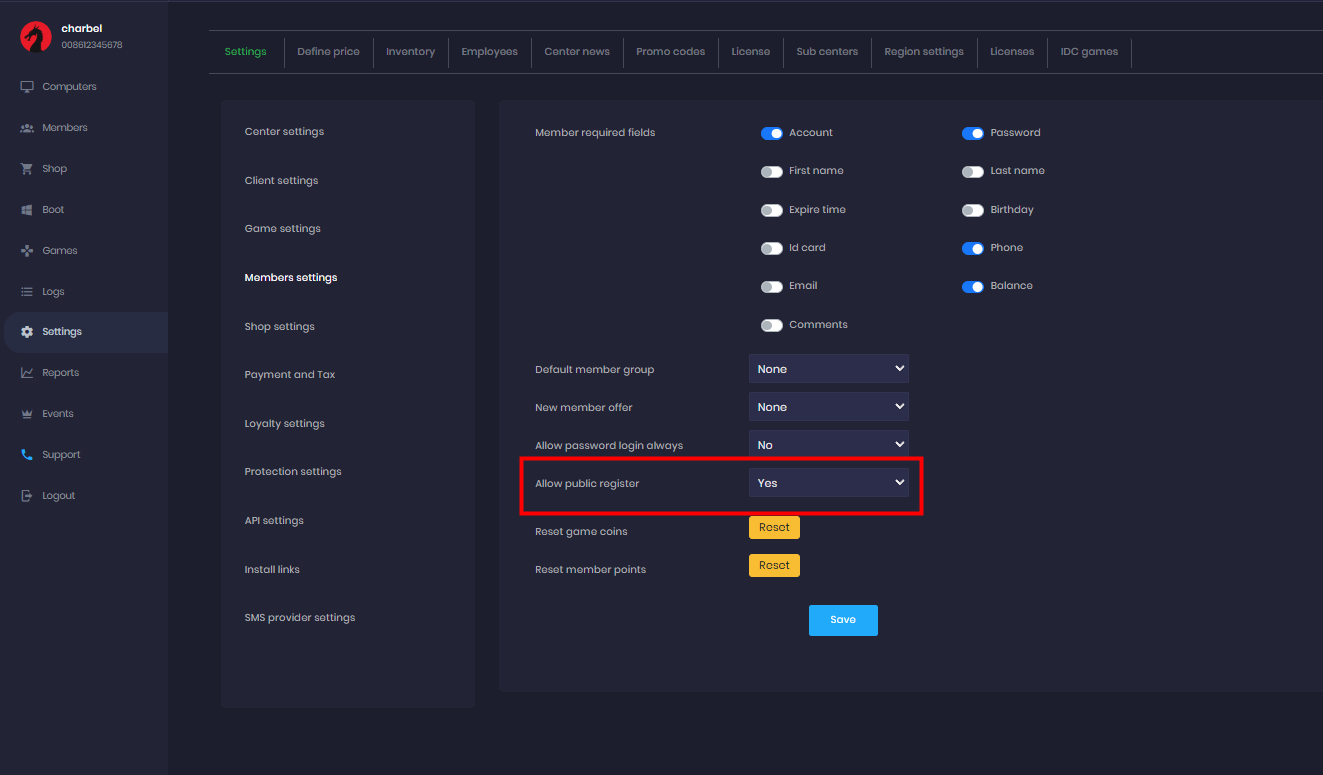Expand the Allow public register dropdown
The width and height of the screenshot is (1323, 775).
828,483
